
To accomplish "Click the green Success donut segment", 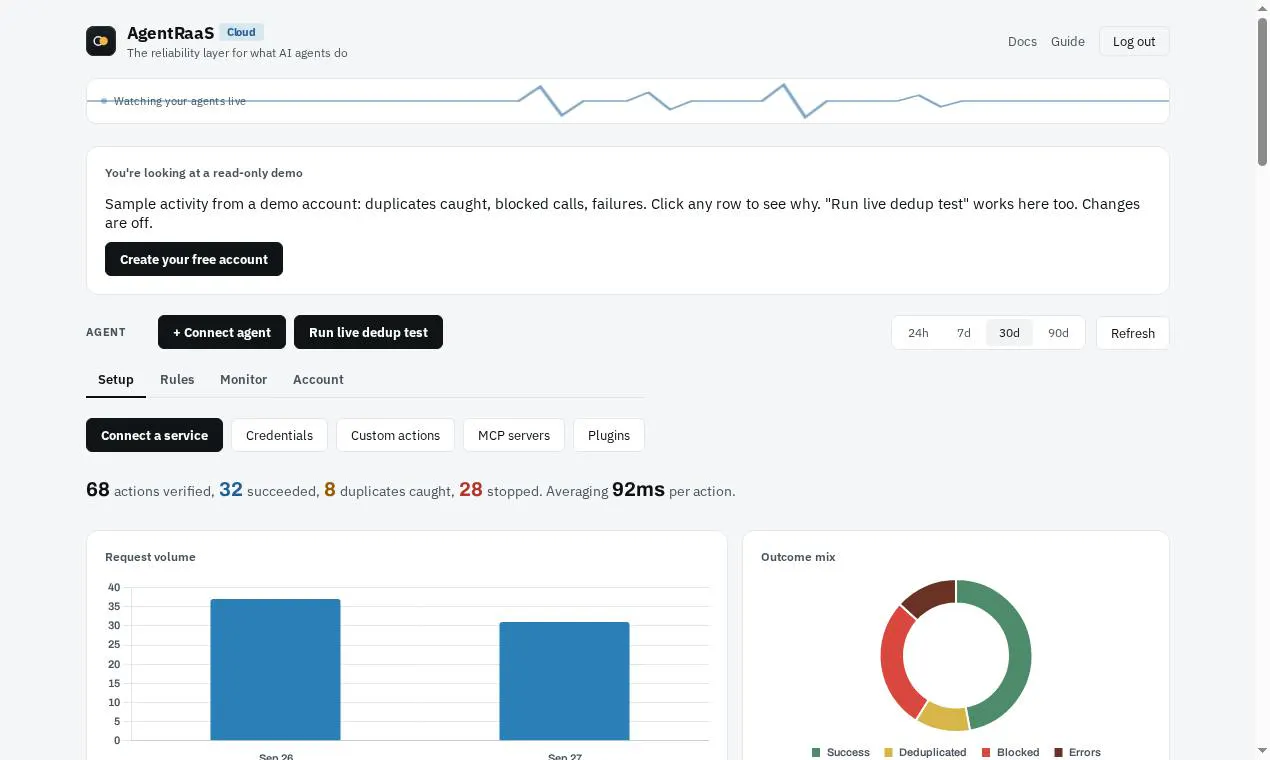I will (1018, 650).
